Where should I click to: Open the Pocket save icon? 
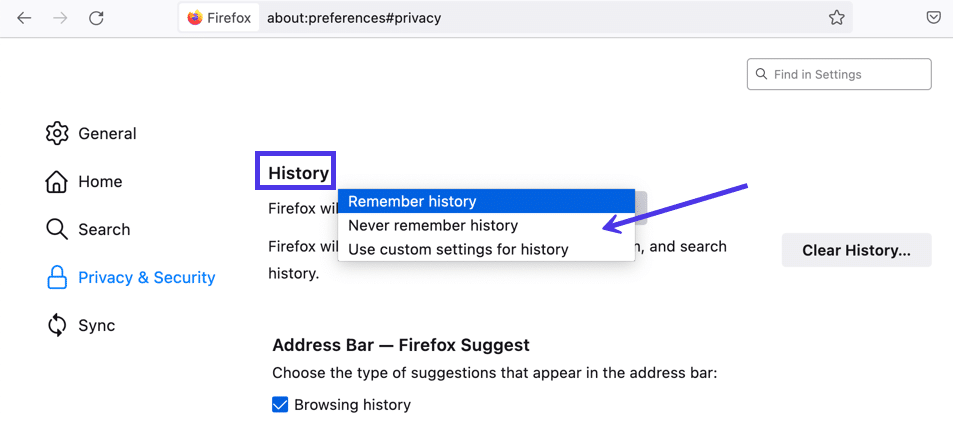click(932, 18)
